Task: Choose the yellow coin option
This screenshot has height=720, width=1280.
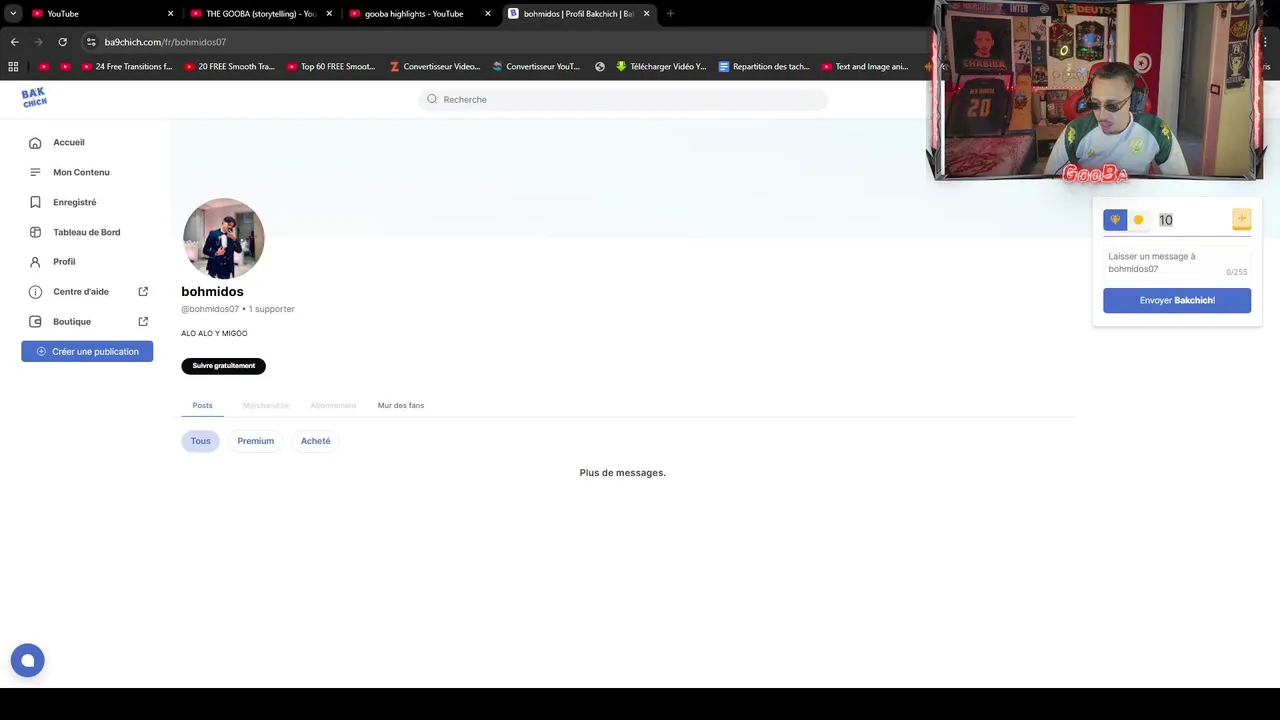Action: [x=1138, y=220]
